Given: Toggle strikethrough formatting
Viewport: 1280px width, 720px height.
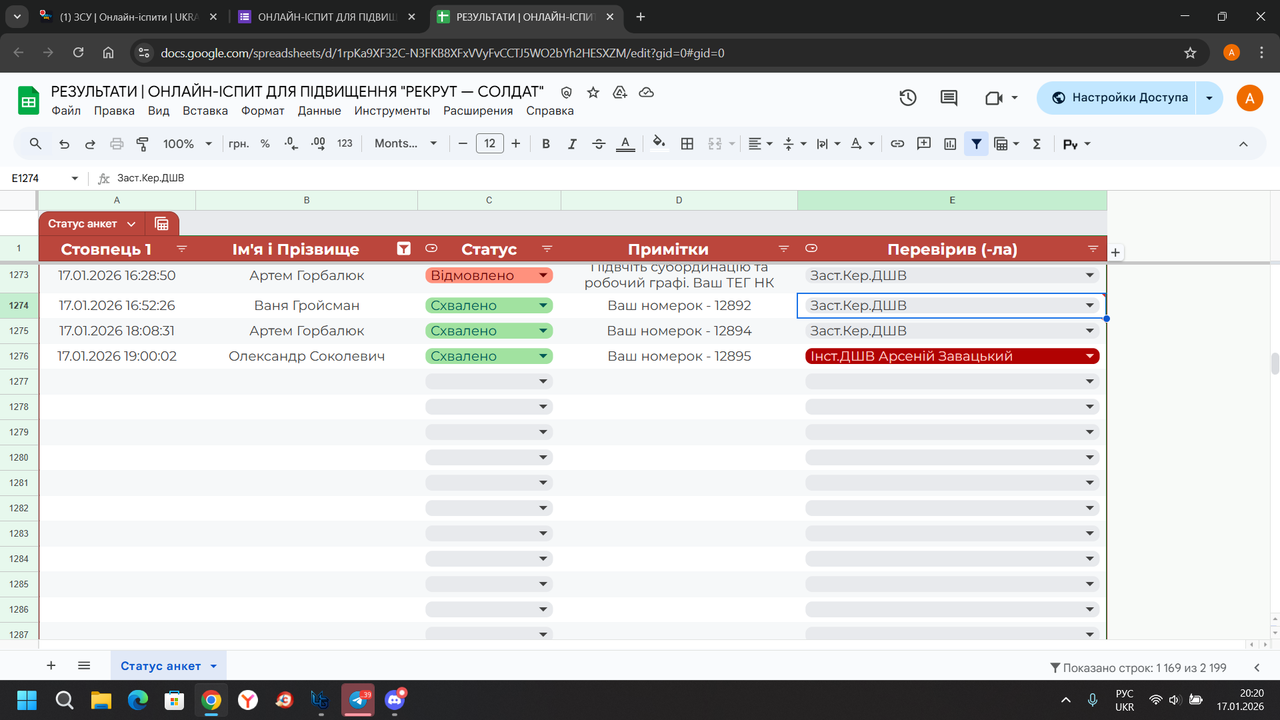Looking at the screenshot, I should (x=599, y=144).
